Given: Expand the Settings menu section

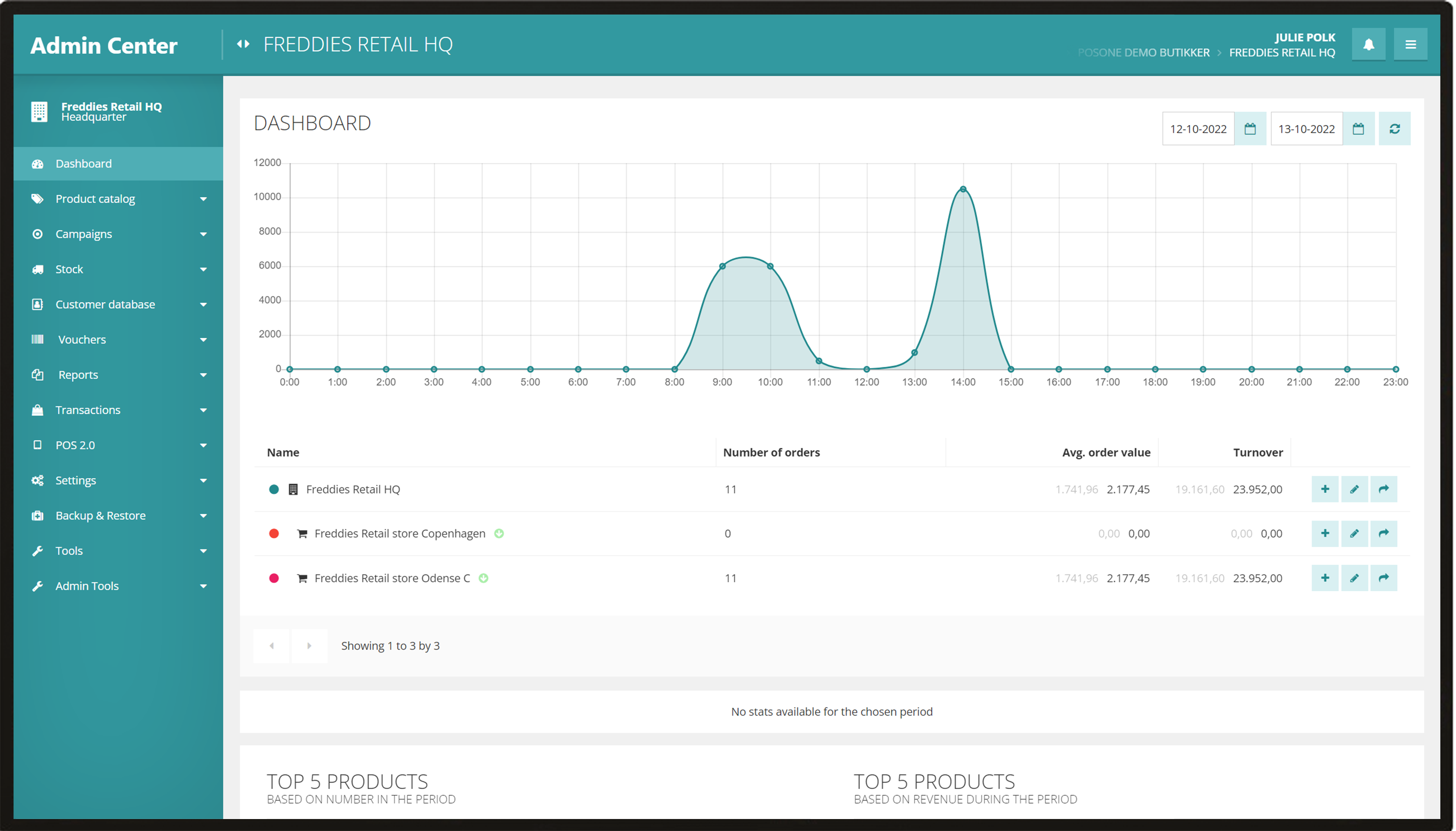Looking at the screenshot, I should point(75,480).
